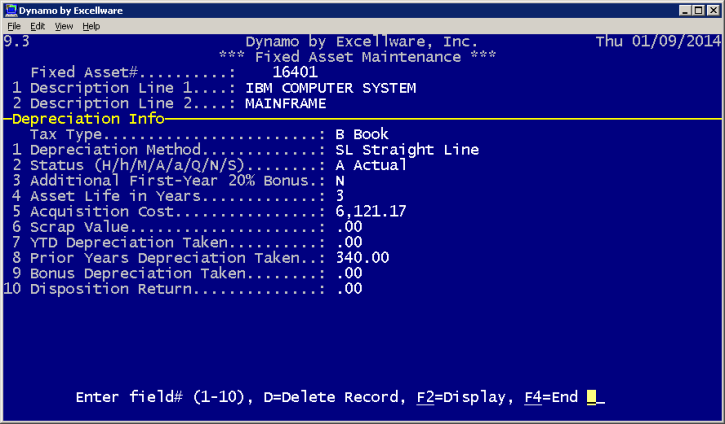725x424 pixels.
Task: Click description value IBM COMPUTER SYSTEM
Action: 331,88
